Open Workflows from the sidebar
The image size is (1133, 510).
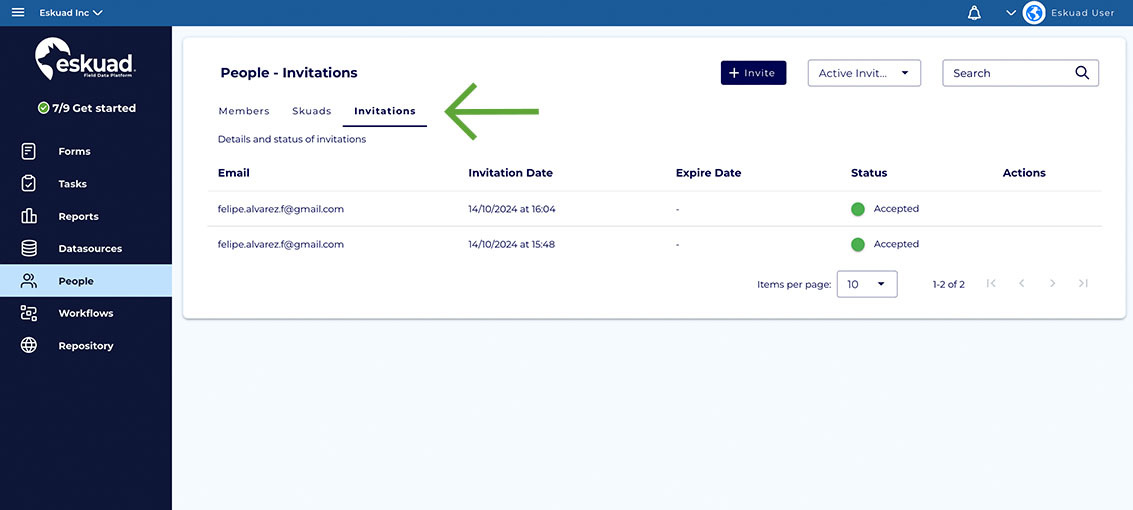(x=85, y=313)
